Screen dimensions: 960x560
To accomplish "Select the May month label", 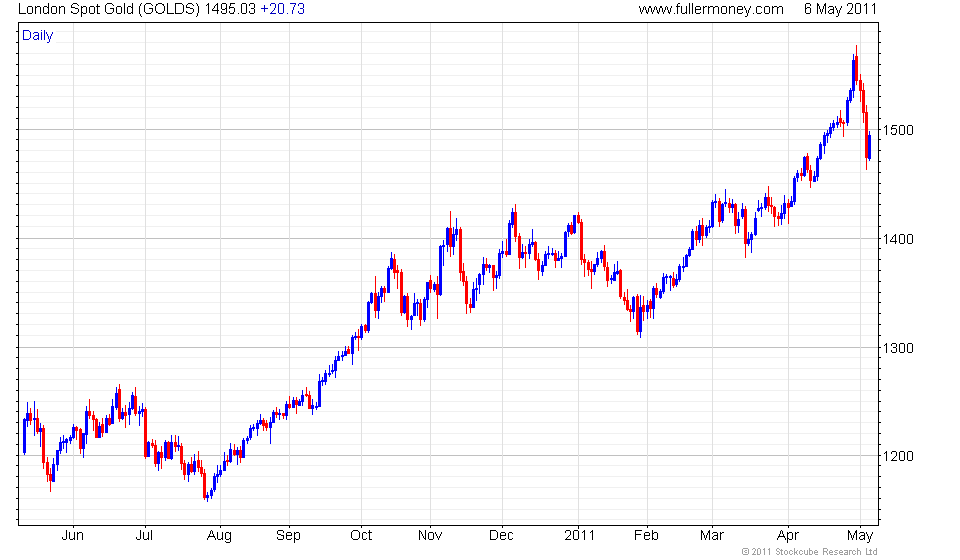I will [860, 536].
